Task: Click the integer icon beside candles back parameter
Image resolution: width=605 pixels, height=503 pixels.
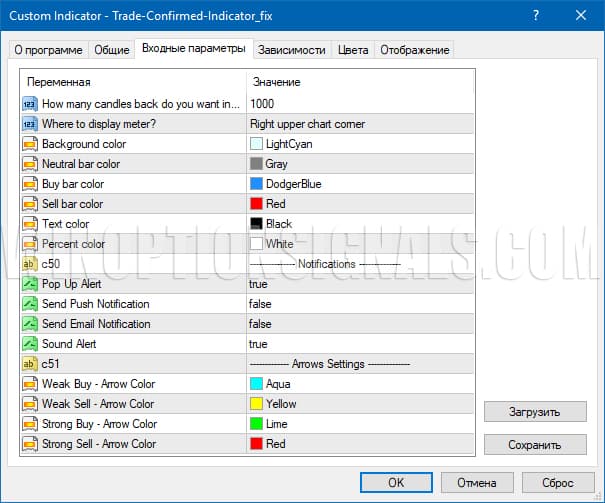Action: pos(29,104)
